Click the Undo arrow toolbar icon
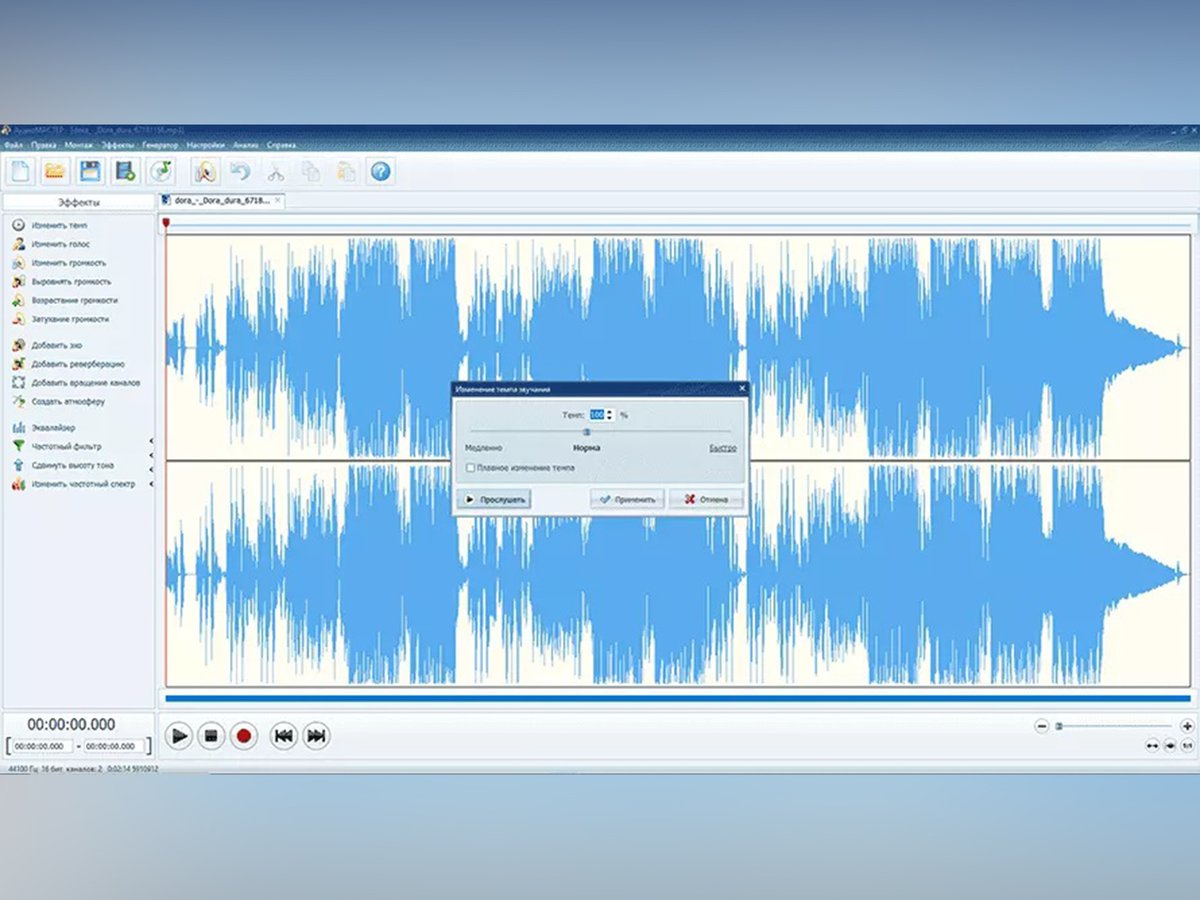 pos(240,171)
